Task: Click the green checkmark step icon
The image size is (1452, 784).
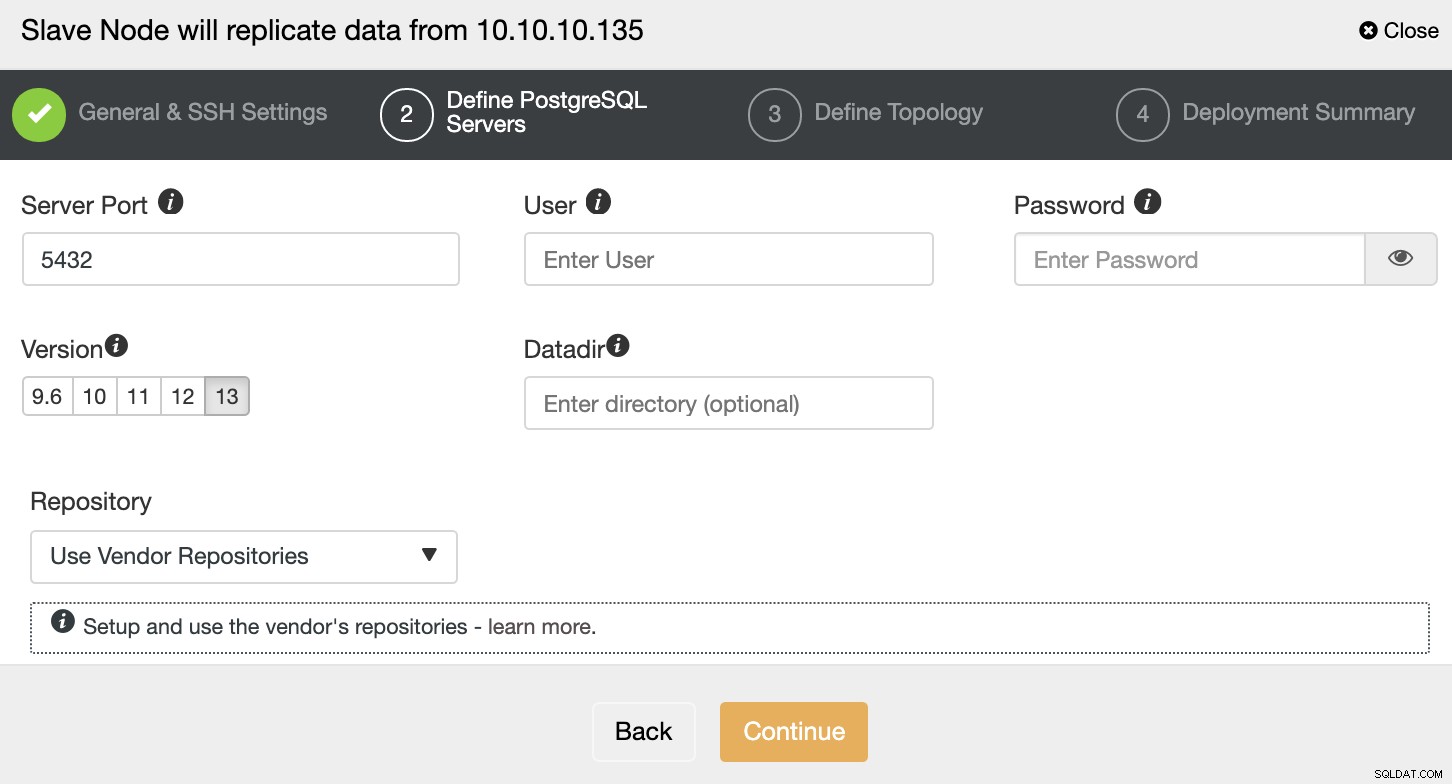Action: click(39, 115)
